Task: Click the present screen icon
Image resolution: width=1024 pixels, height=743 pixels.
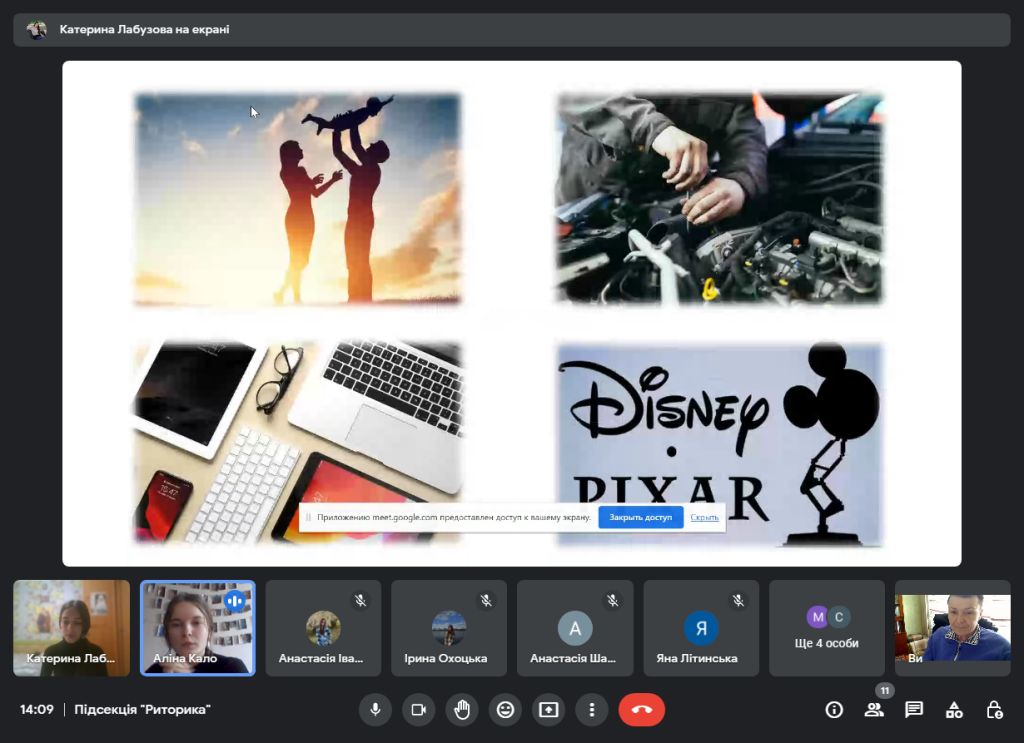Action: 548,710
